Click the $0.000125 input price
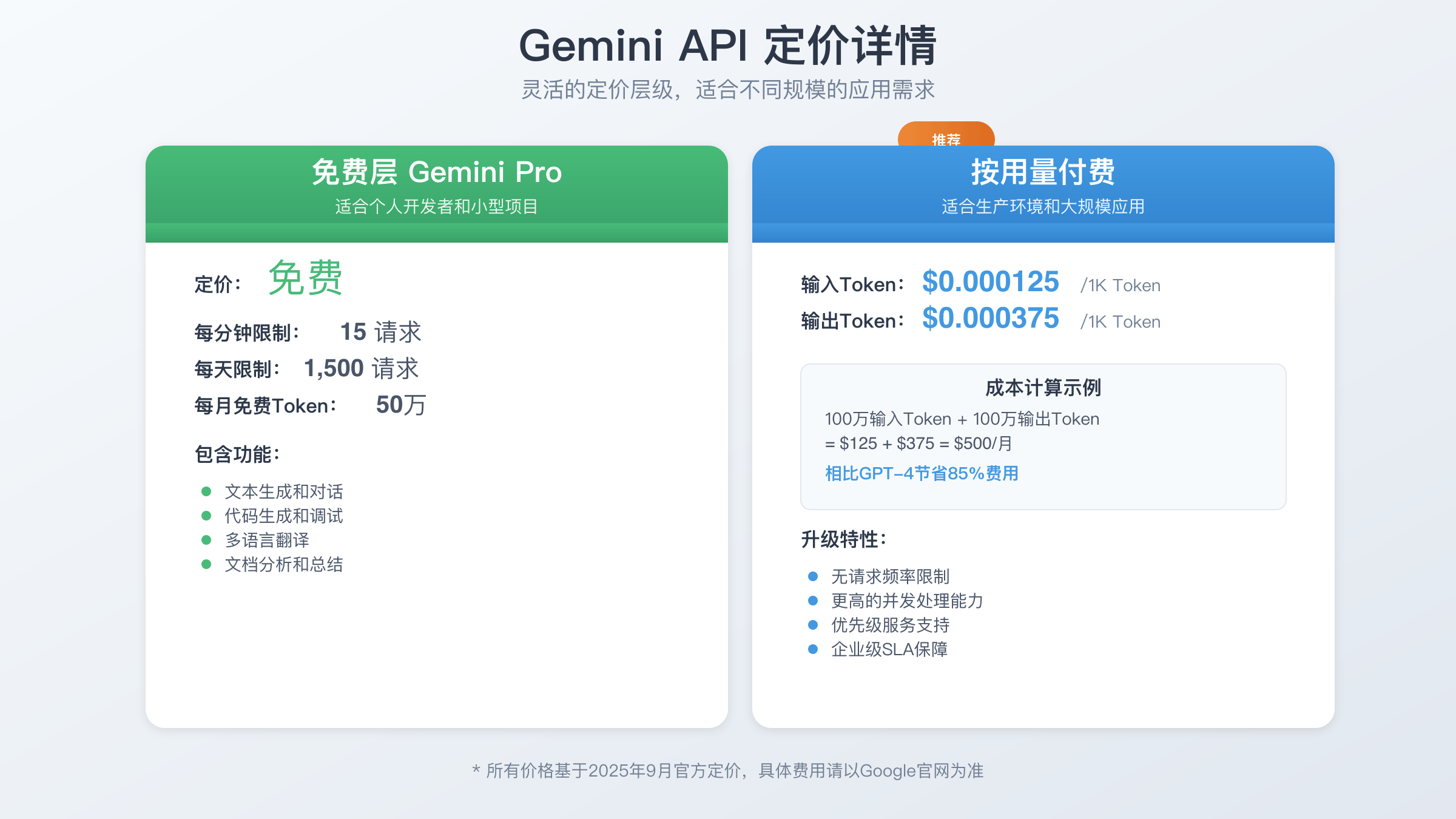The height and width of the screenshot is (819, 1456). tap(991, 281)
